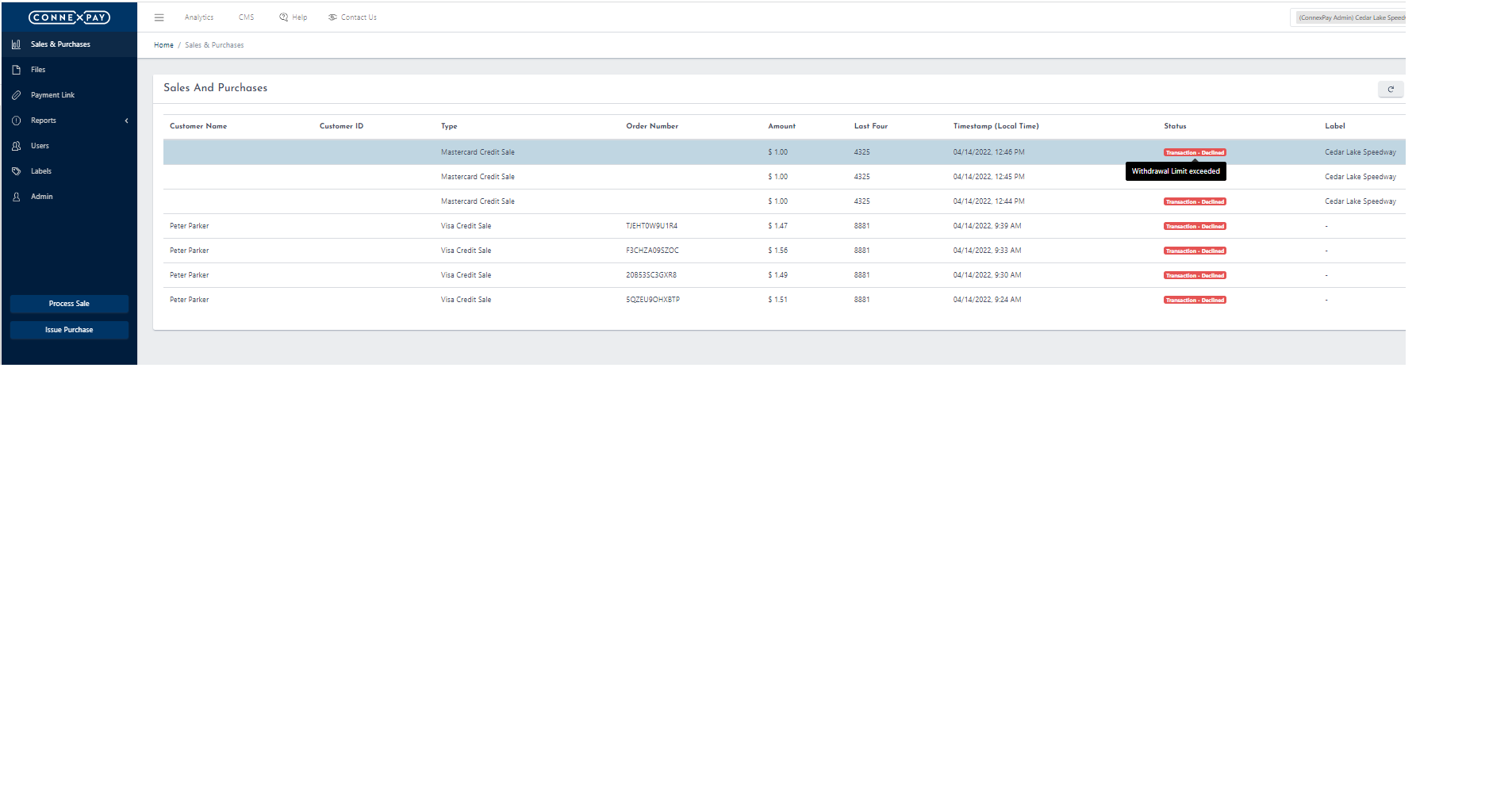The height and width of the screenshot is (812, 1512).
Task: Click last four 8881 in 9:30 AM row
Action: (x=862, y=275)
